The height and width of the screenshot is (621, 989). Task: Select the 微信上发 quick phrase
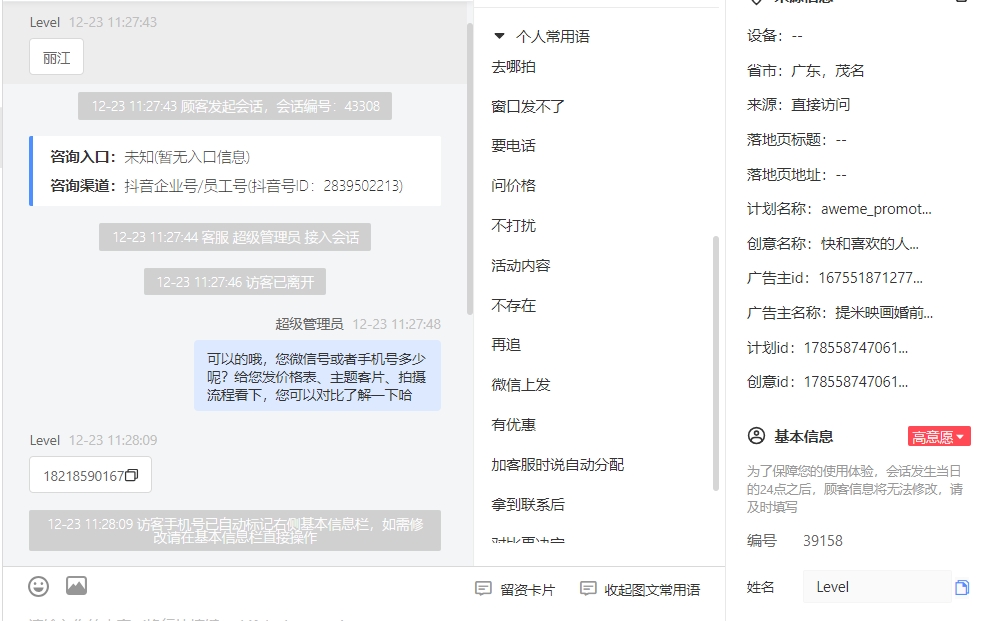pos(521,385)
